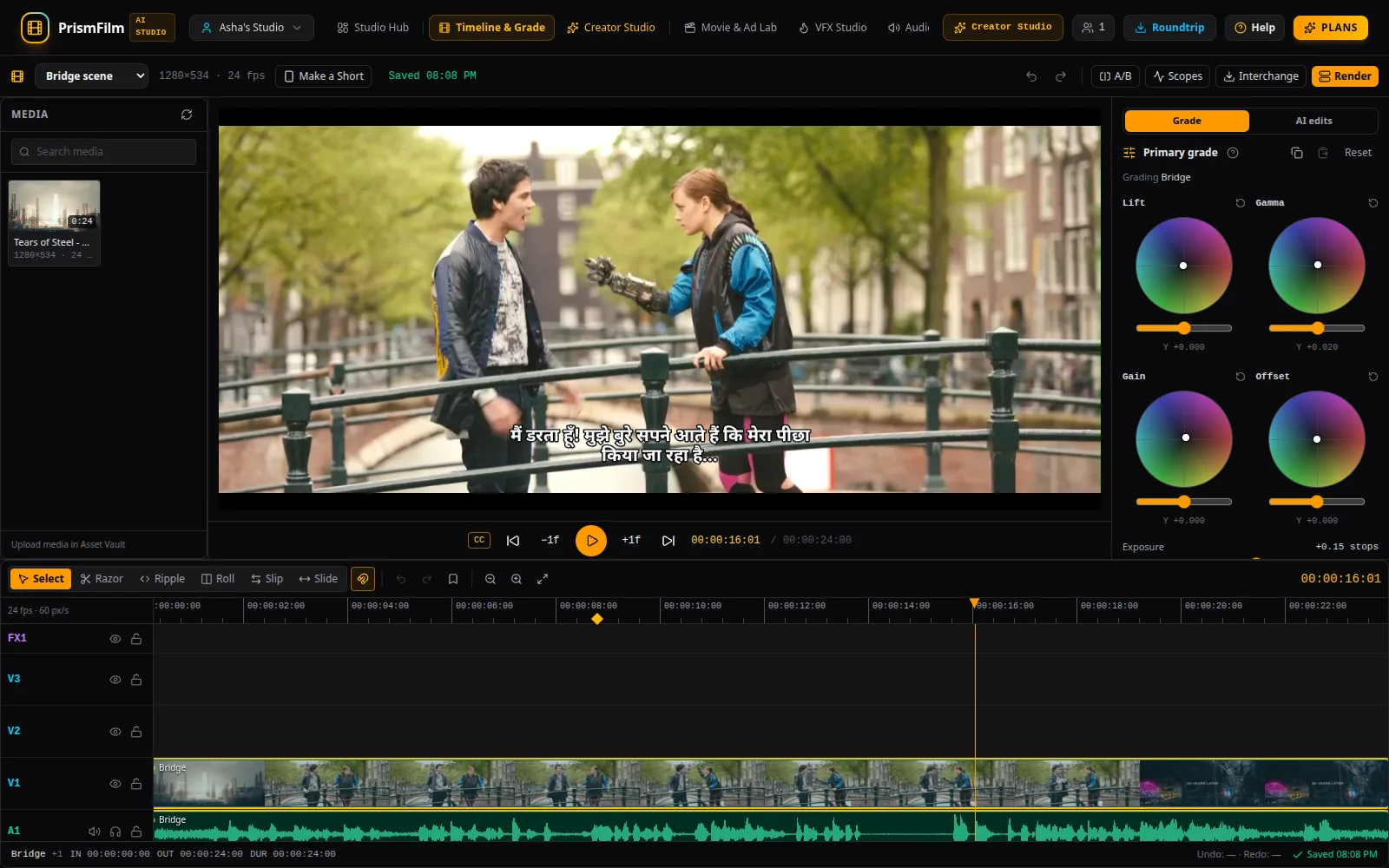This screenshot has height=868, width=1389.
Task: Play the Bridge scene
Action: (591, 540)
